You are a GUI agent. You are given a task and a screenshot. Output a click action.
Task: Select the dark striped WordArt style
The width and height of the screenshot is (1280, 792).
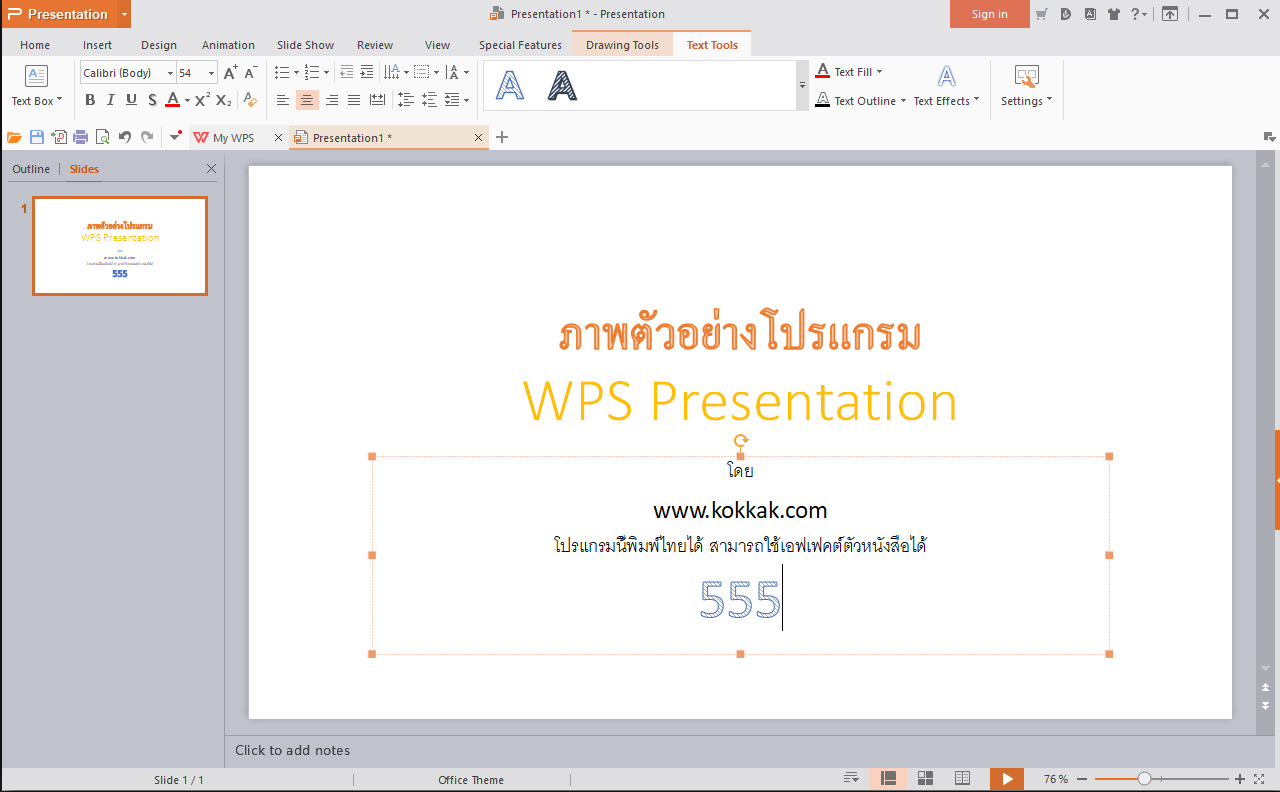tap(562, 86)
